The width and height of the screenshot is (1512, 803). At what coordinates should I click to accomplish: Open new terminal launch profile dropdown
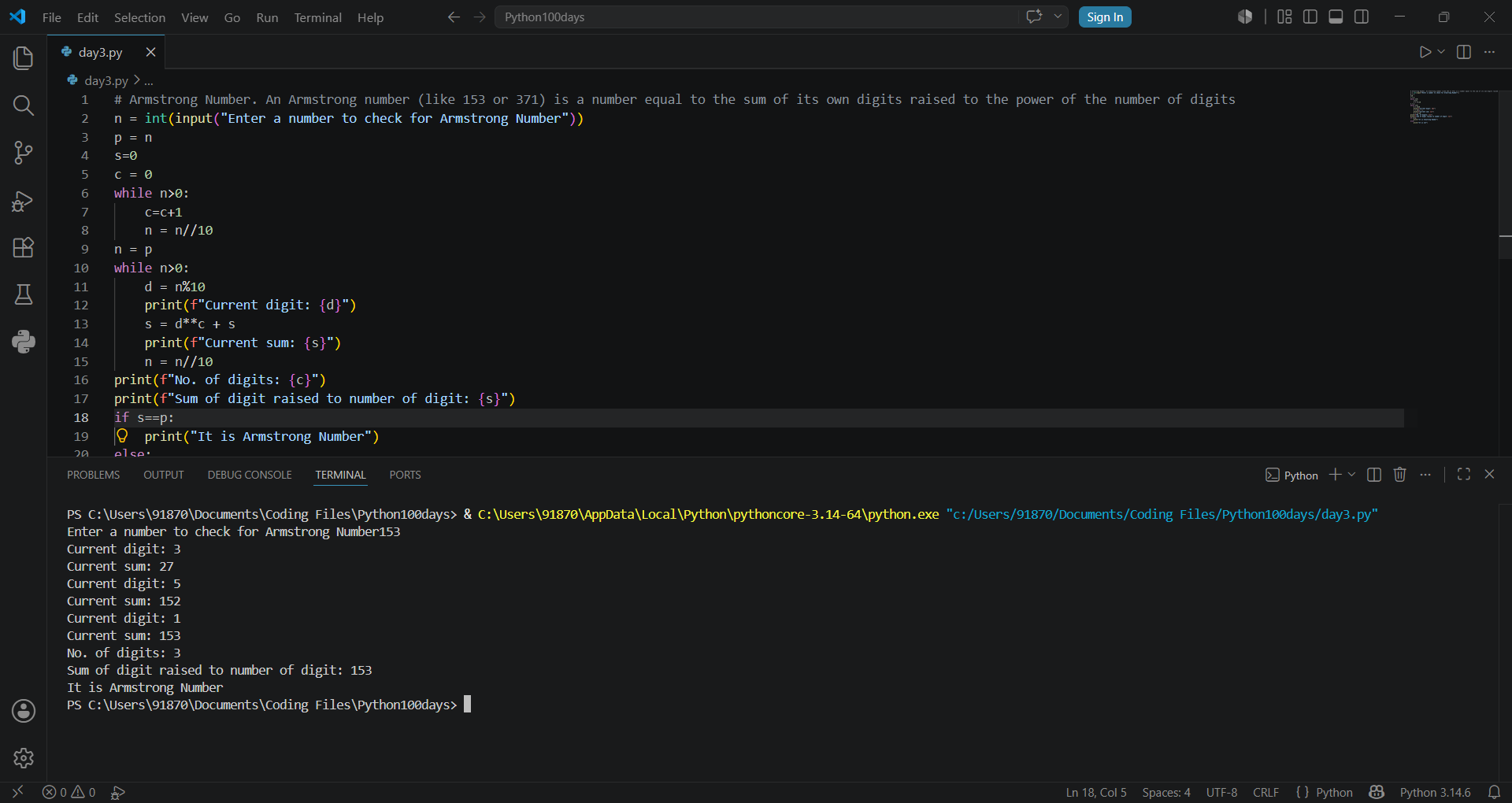pyautogui.click(x=1352, y=475)
